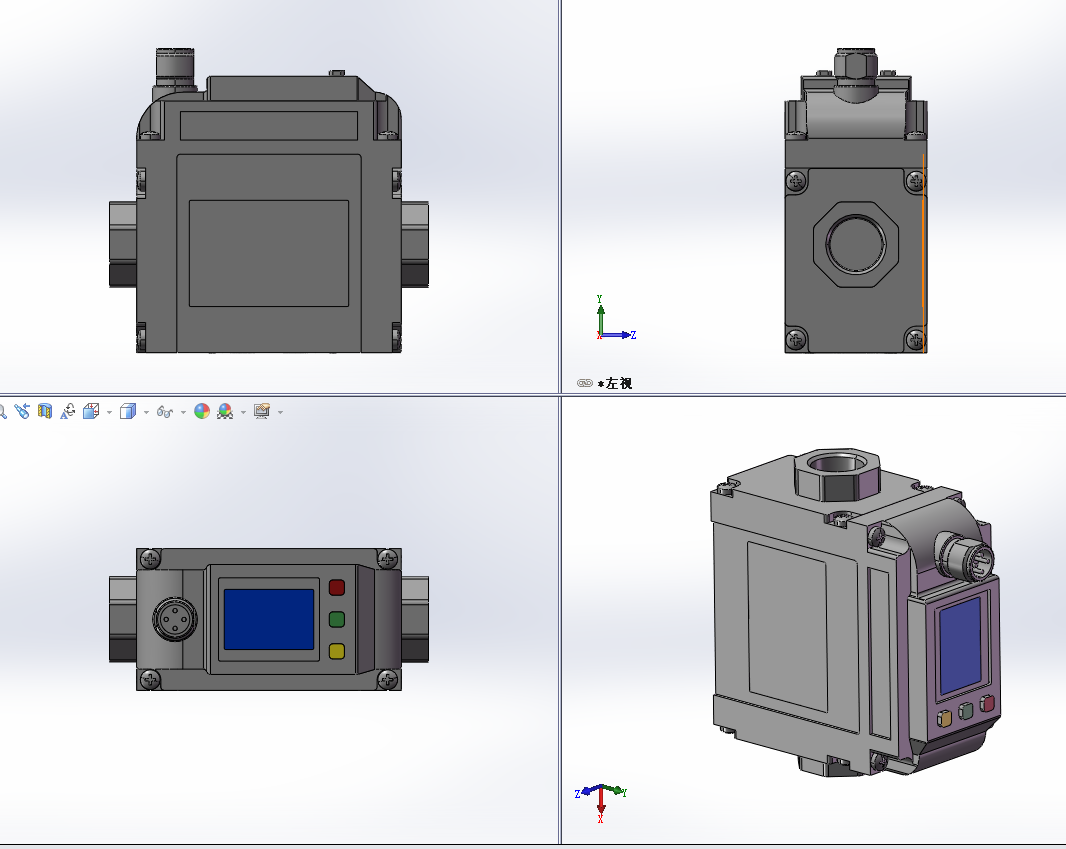
Task: Click the Hide/Show Items glasses icon
Action: click(x=165, y=411)
